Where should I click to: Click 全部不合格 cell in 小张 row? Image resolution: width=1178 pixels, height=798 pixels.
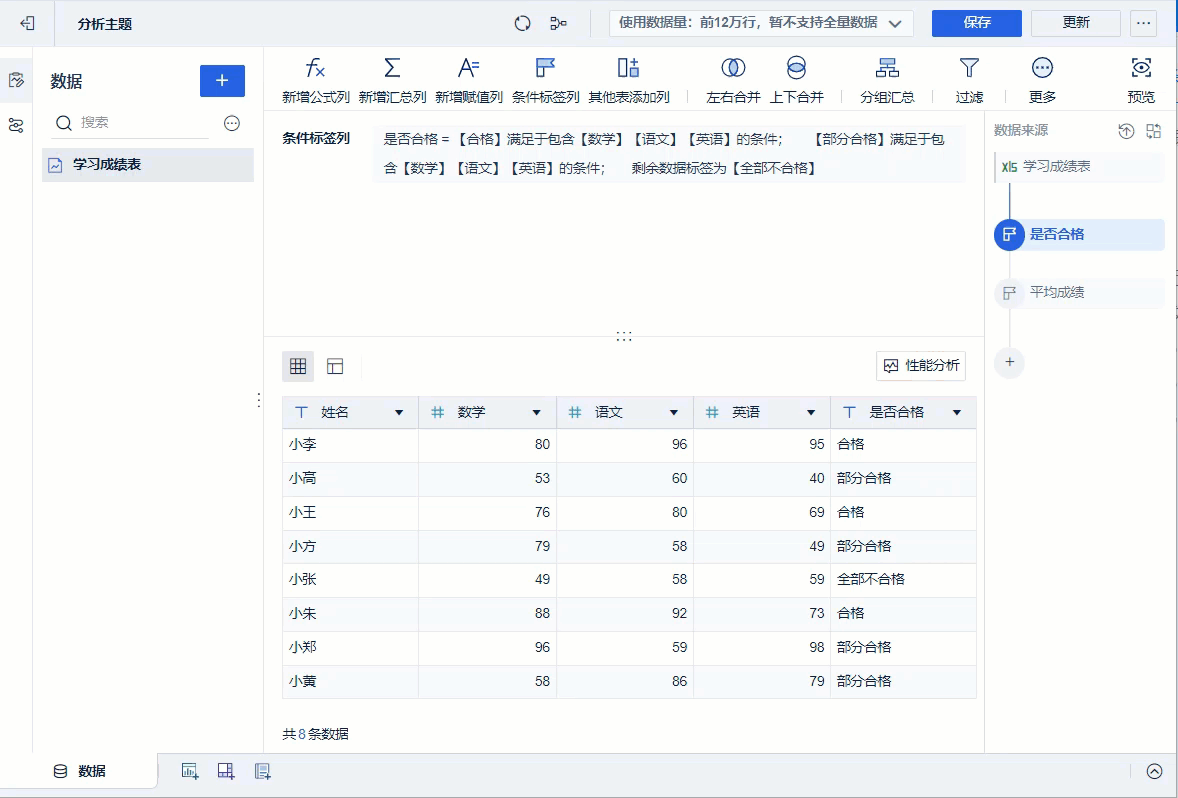click(x=903, y=579)
